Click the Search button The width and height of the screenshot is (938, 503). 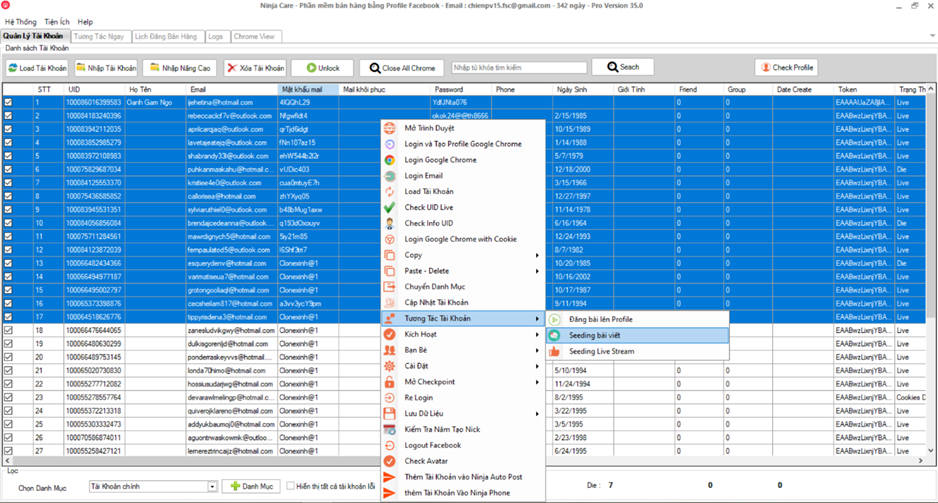pos(623,67)
